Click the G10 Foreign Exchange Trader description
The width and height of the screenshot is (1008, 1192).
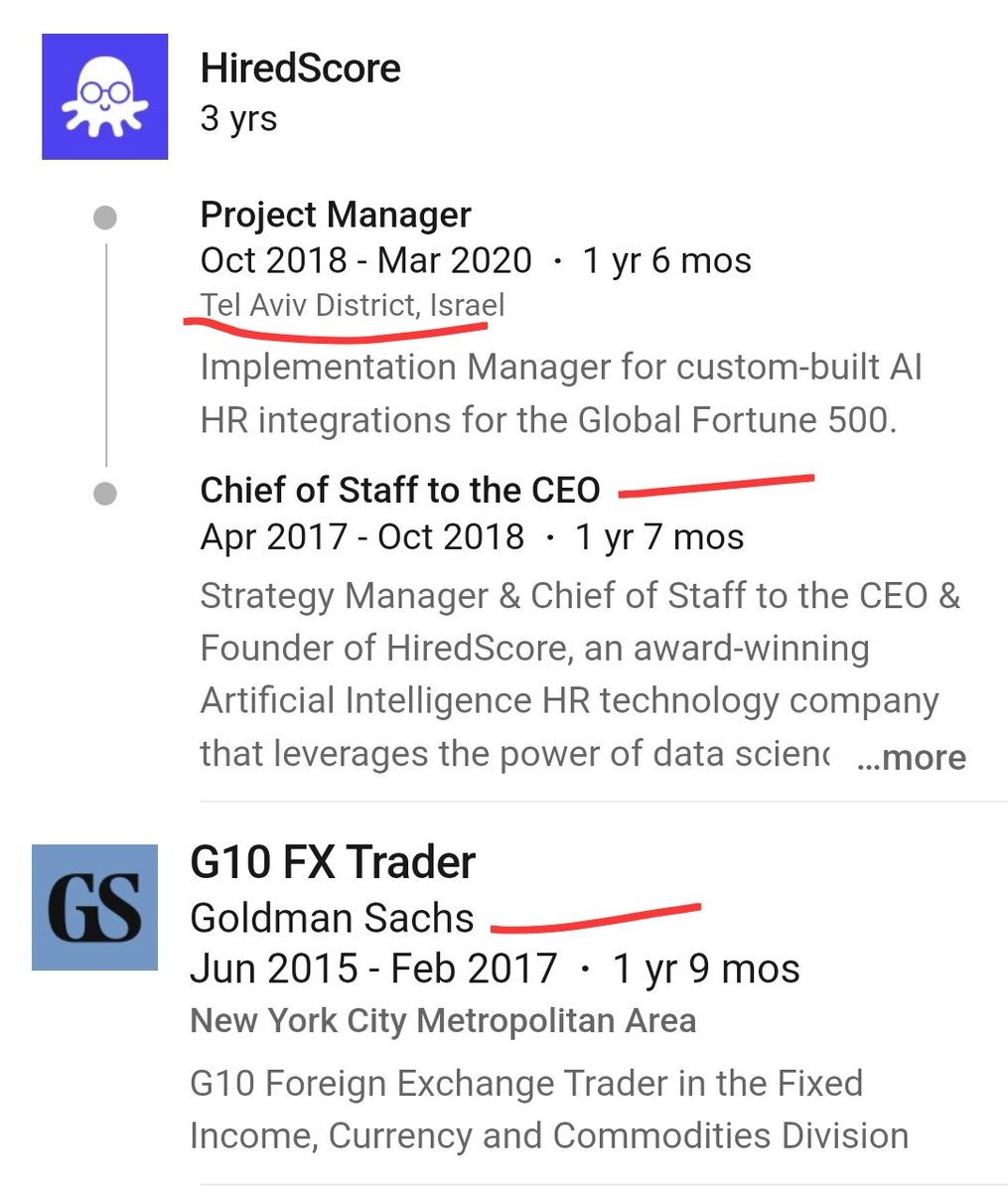[548, 1109]
